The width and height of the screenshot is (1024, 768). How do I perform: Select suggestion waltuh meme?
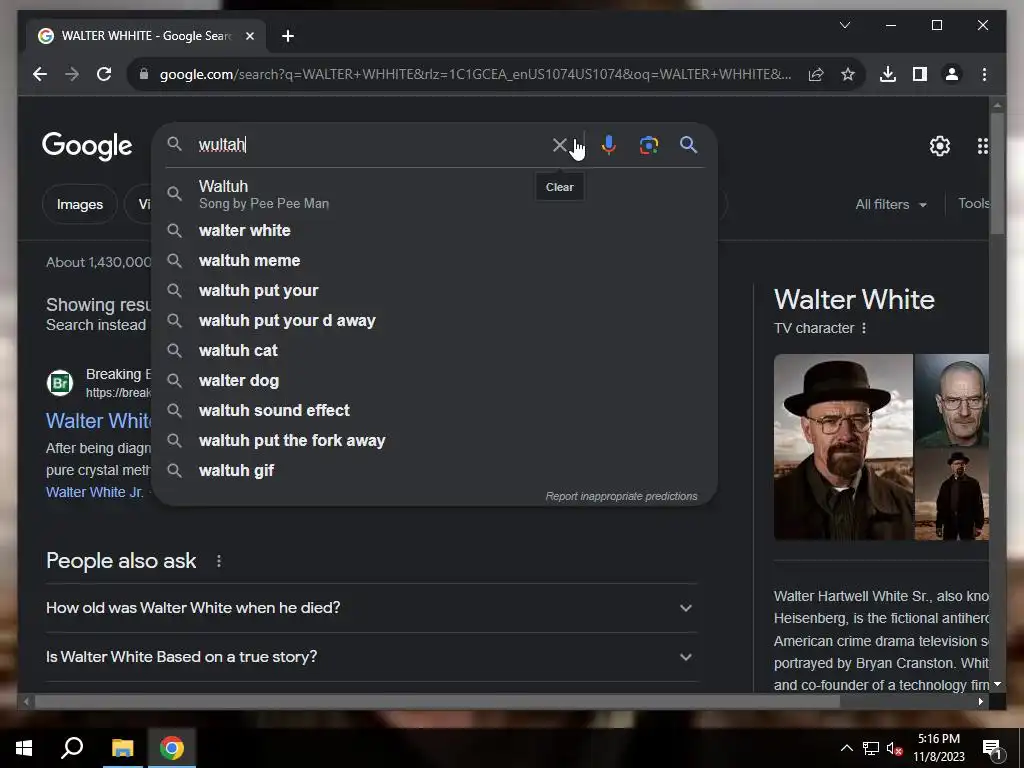point(434,261)
